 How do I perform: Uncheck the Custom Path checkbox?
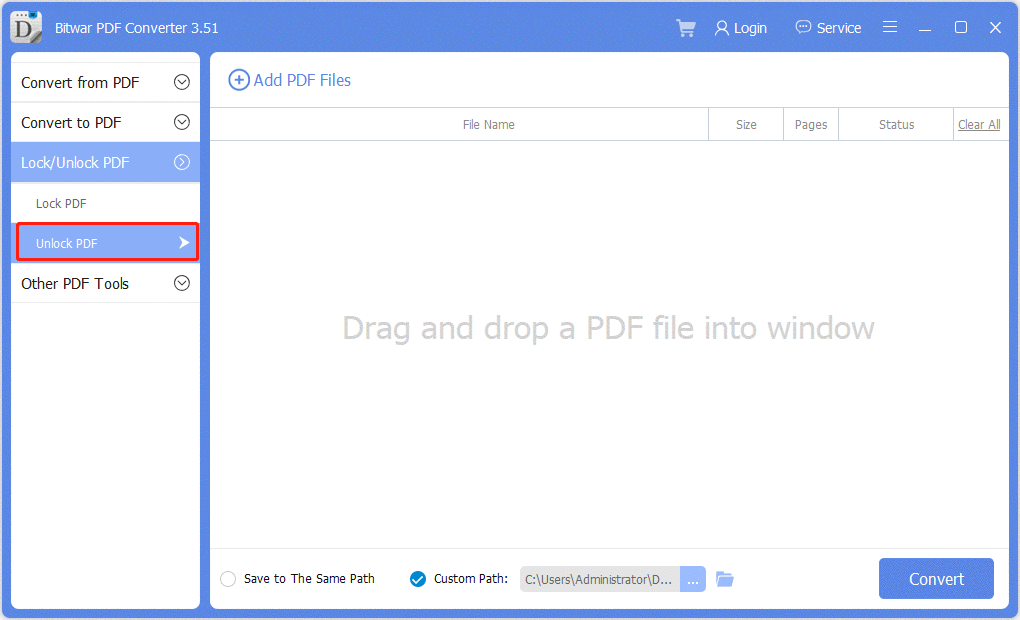pyautogui.click(x=417, y=578)
